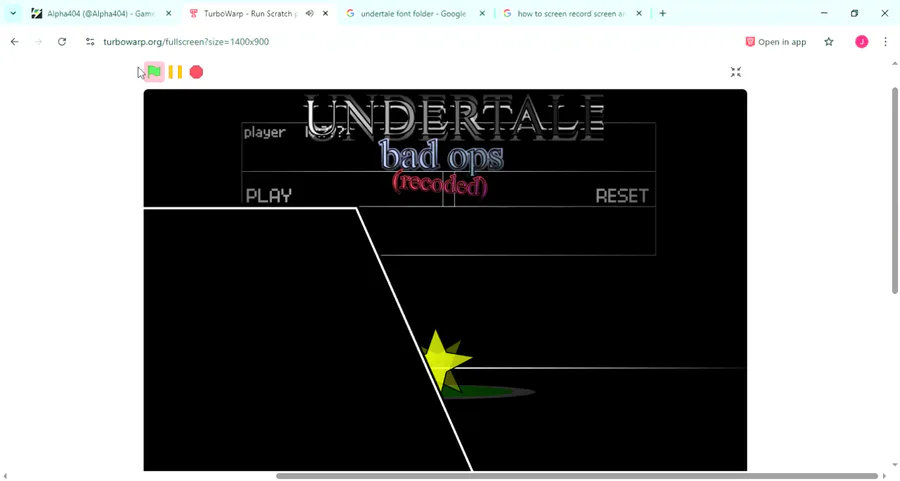
Task: Exit fullscreen using the collapse arrows icon
Action: tap(736, 72)
